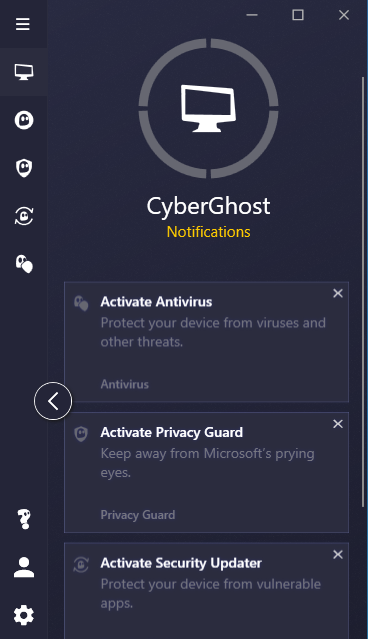
Task: Click the Privacy Guard card's shield icon
Action: coord(81,434)
